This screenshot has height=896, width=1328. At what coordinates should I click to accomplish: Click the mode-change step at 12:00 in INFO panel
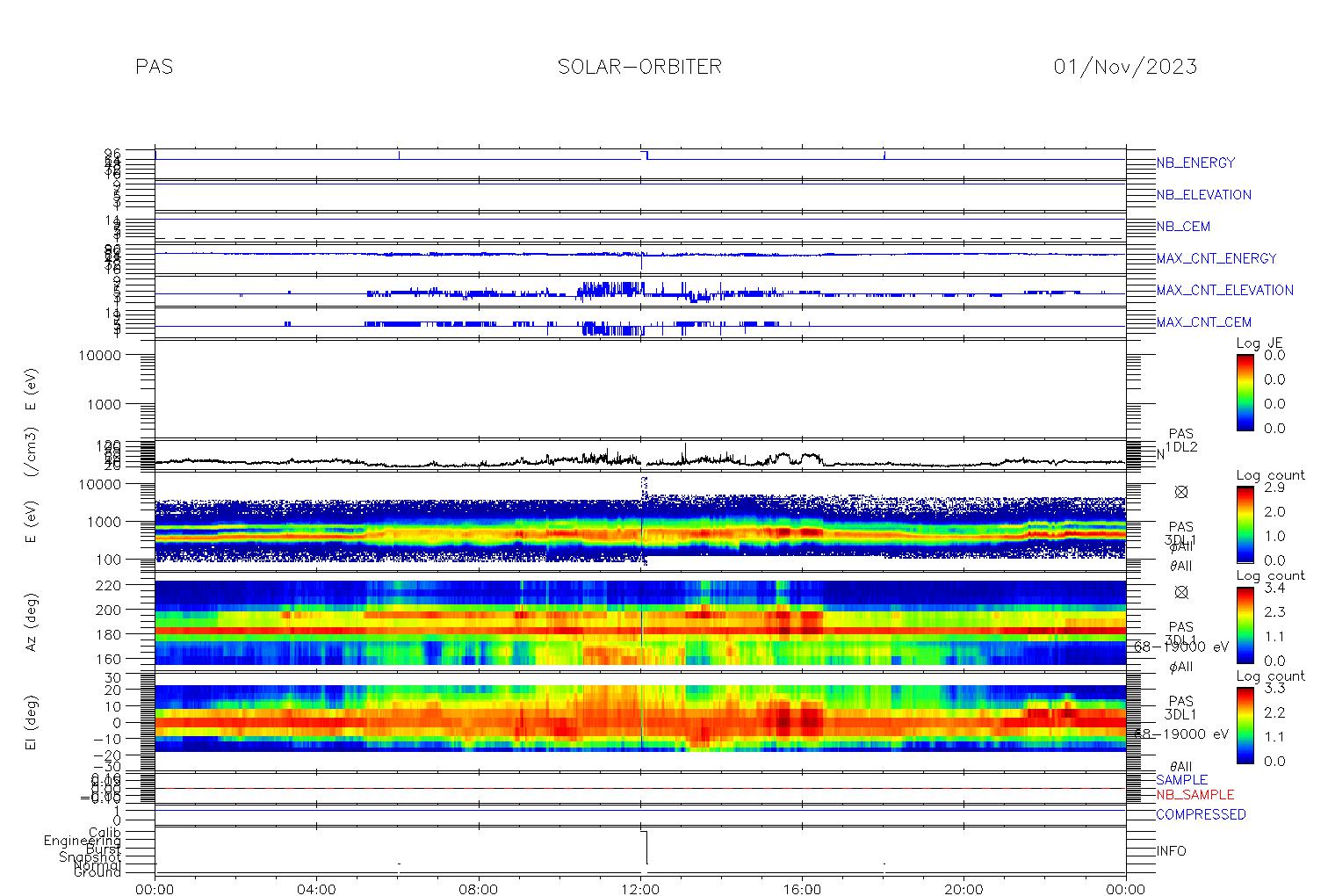point(646,848)
